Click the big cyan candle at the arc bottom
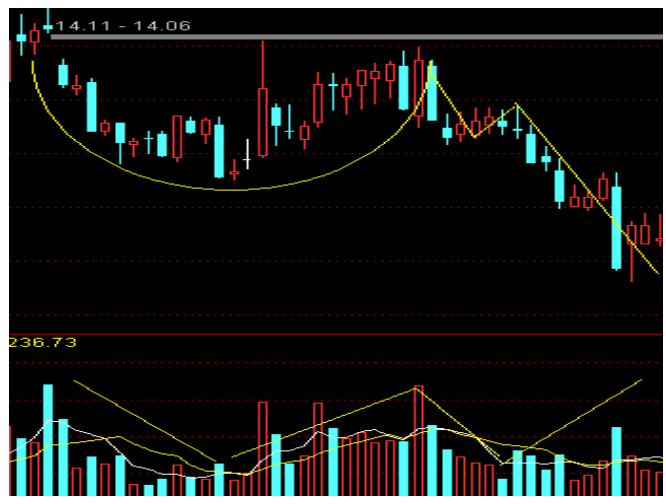 coord(219,150)
